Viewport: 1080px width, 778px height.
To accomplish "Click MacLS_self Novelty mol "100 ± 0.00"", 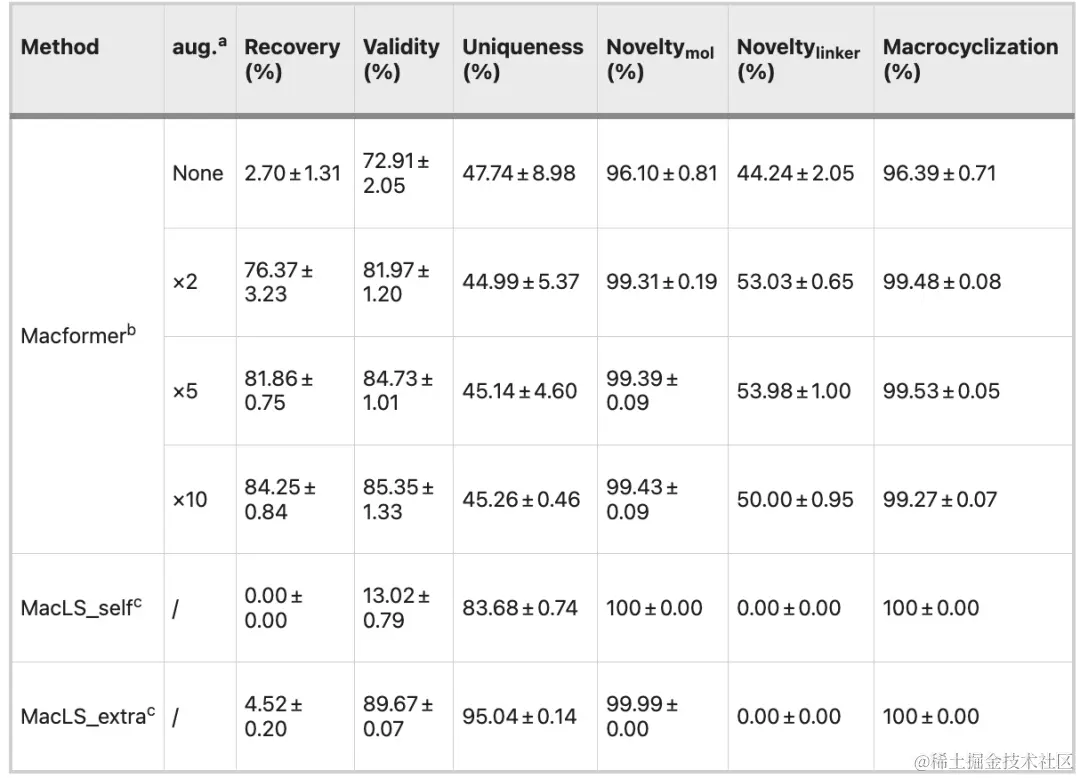I will [x=654, y=608].
